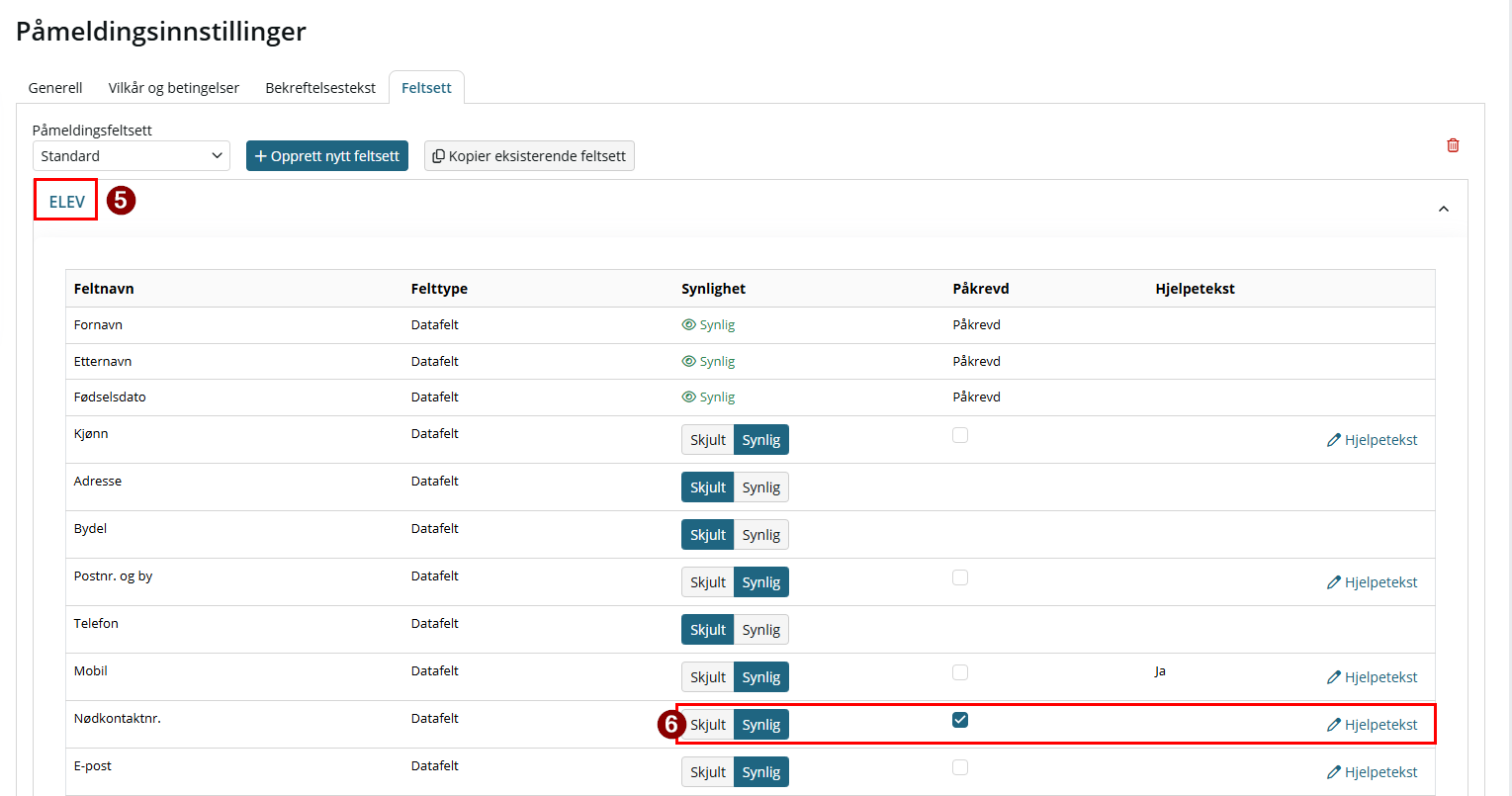1512x796 pixels.
Task: Click the Synlig eye icon for Fødselsdato
Action: coord(689,397)
